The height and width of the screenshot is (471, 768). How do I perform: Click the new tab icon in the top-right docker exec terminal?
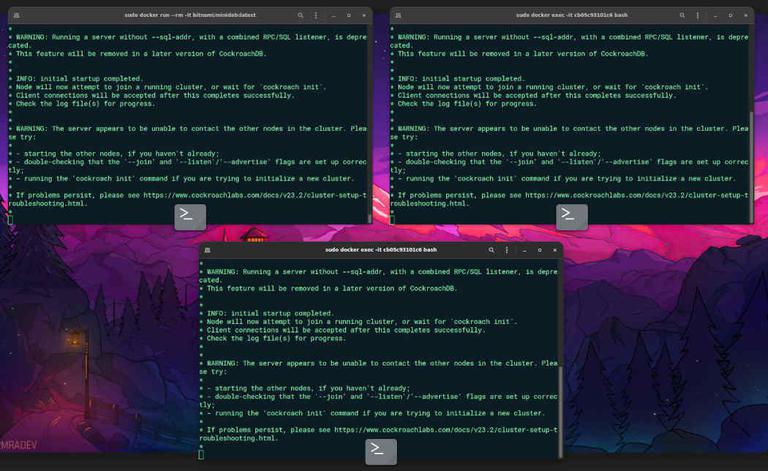click(398, 15)
